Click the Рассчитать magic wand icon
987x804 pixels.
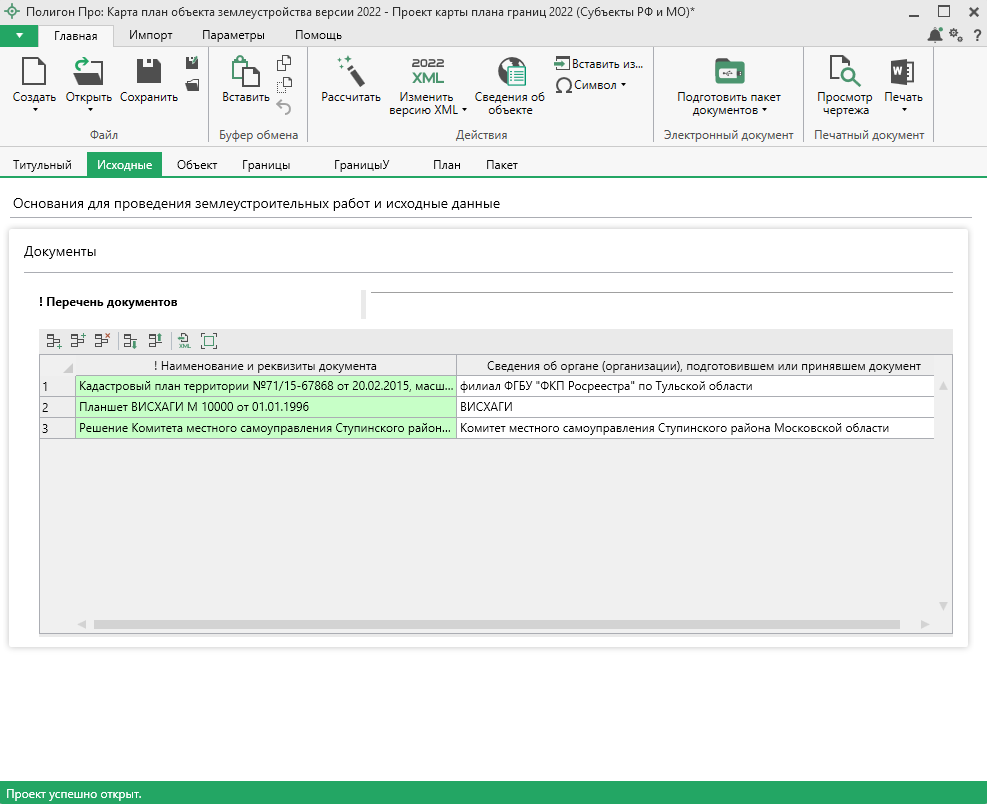(x=350, y=71)
